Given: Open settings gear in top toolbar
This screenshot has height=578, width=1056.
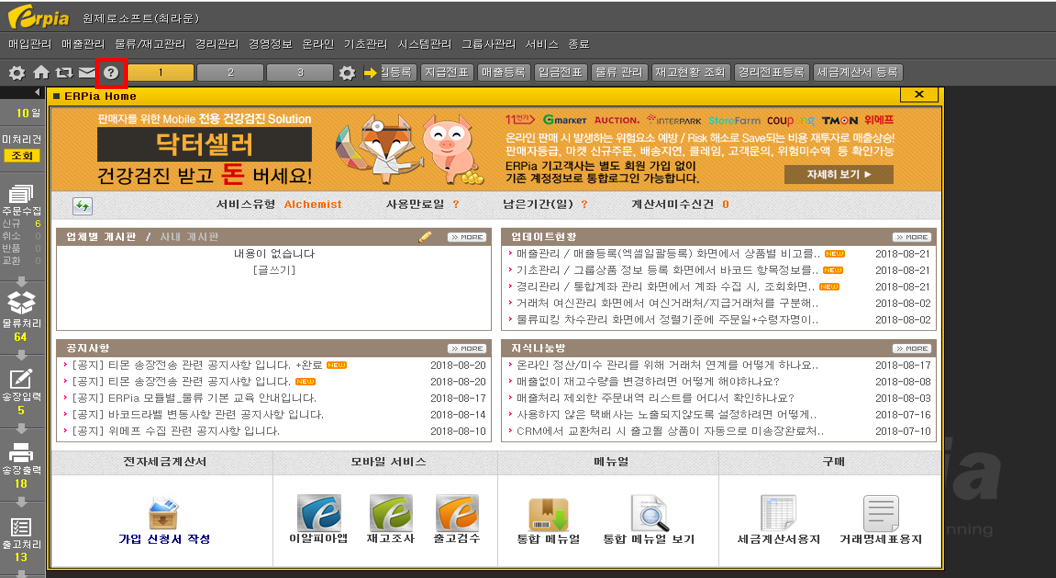Looking at the screenshot, I should click(17, 73).
